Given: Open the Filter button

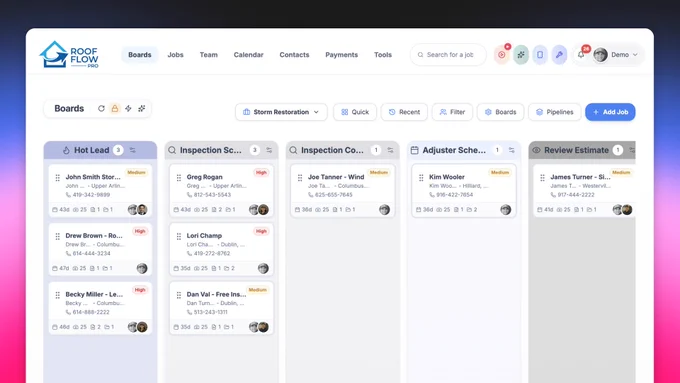Looking at the screenshot, I should (452, 112).
